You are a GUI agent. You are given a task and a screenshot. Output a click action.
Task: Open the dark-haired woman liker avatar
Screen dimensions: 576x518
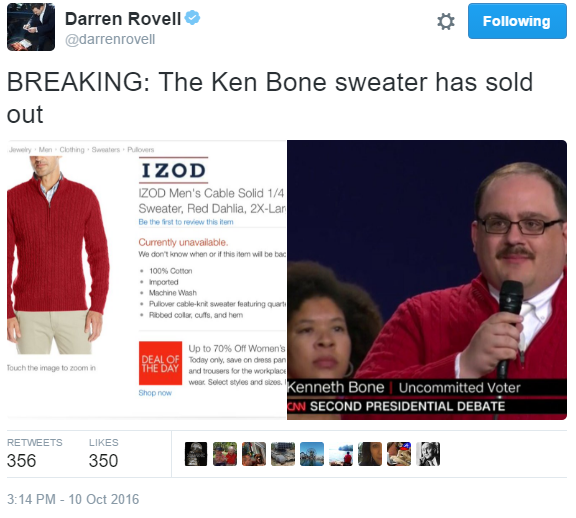coord(370,454)
